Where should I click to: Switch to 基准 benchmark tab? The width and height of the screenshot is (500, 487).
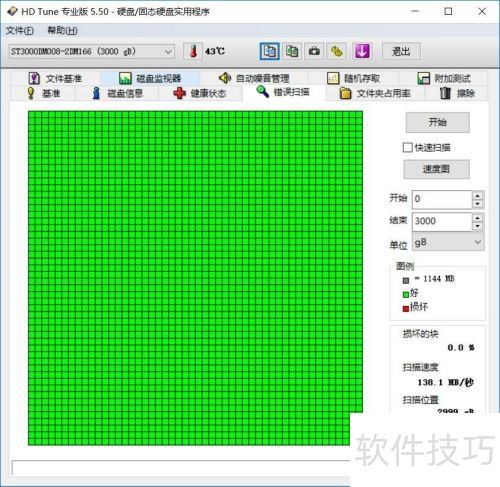click(x=43, y=93)
